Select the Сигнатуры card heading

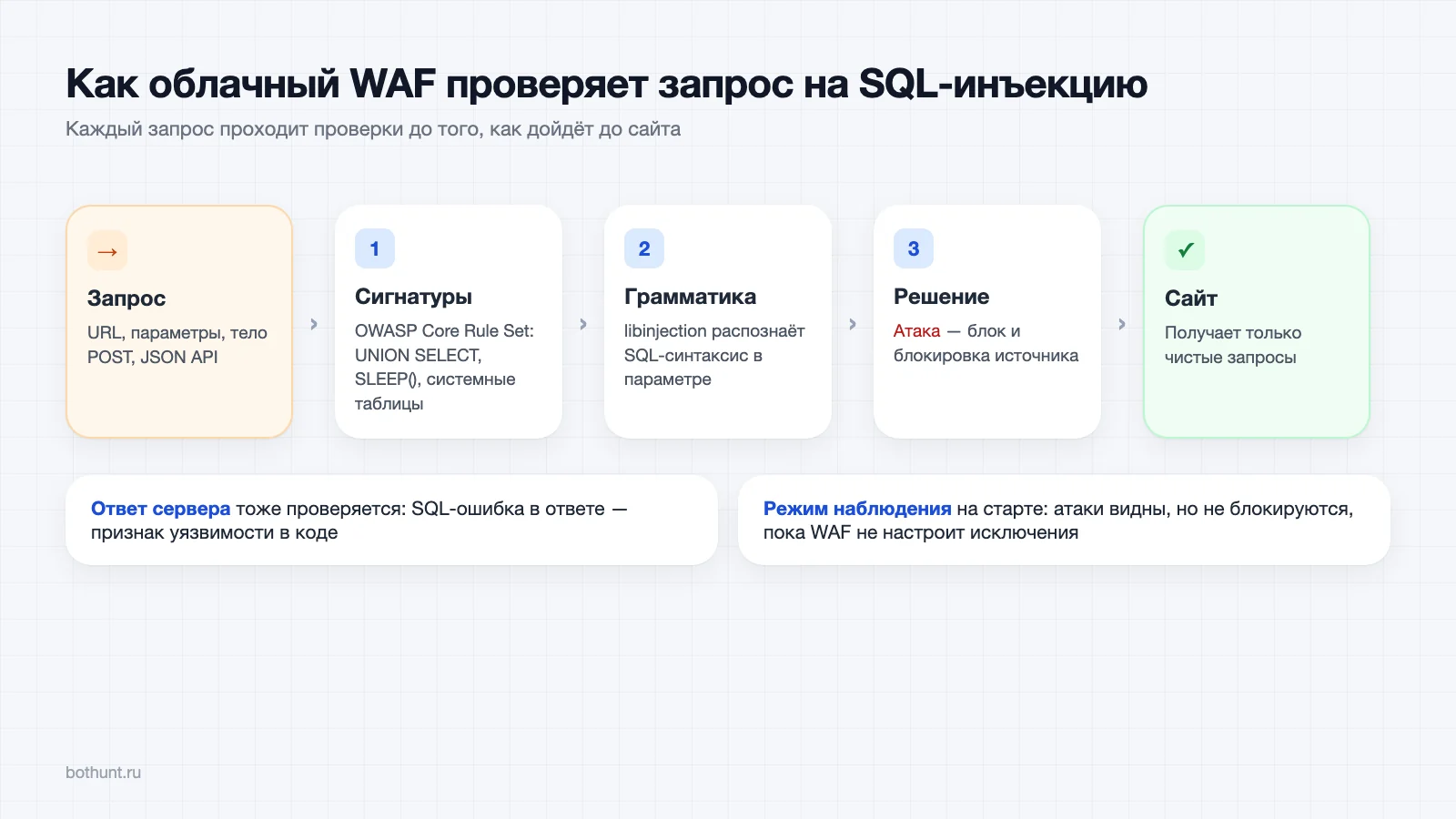coord(413,297)
